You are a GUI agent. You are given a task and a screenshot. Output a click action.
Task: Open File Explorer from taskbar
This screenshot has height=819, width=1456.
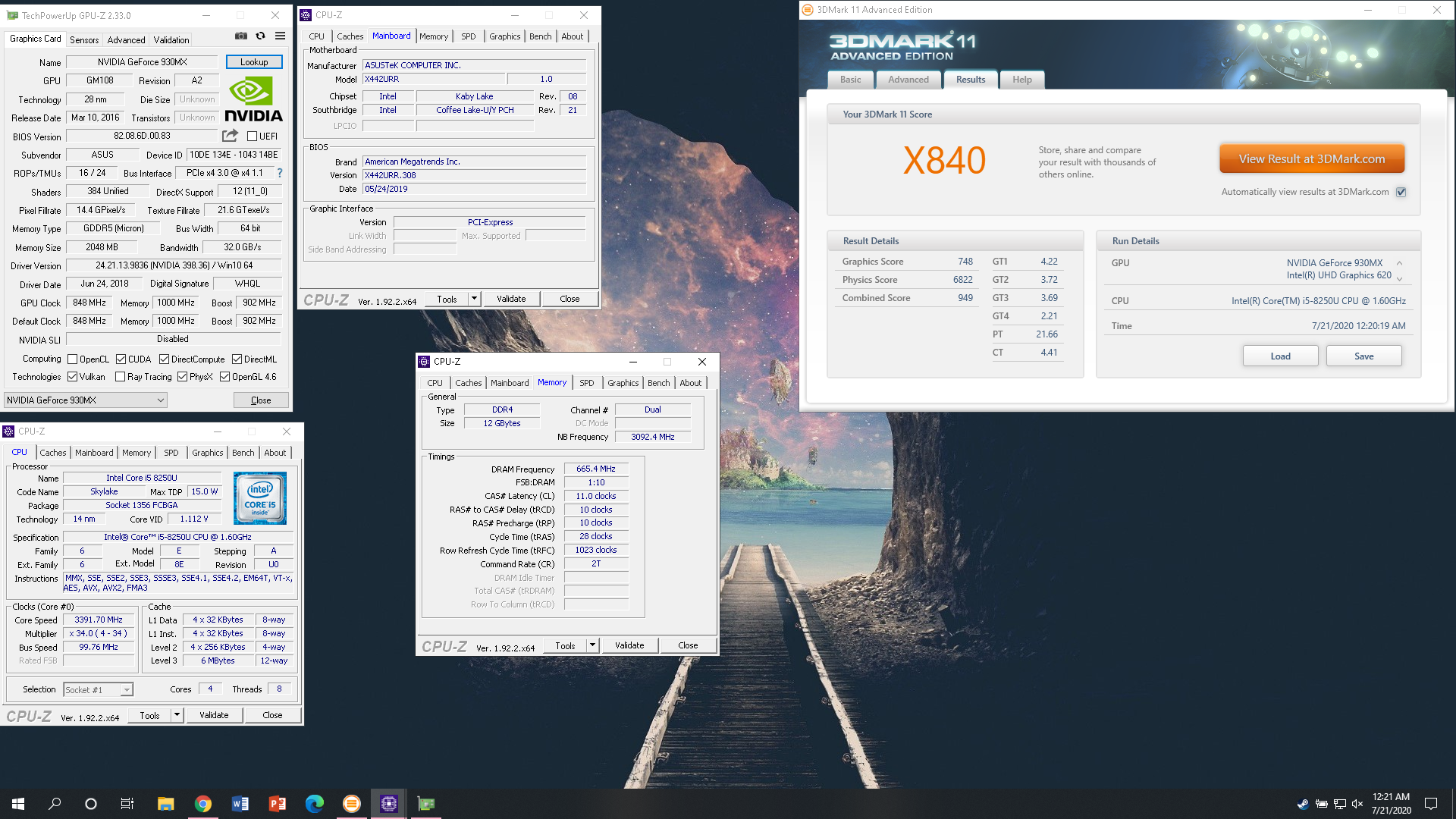point(165,804)
